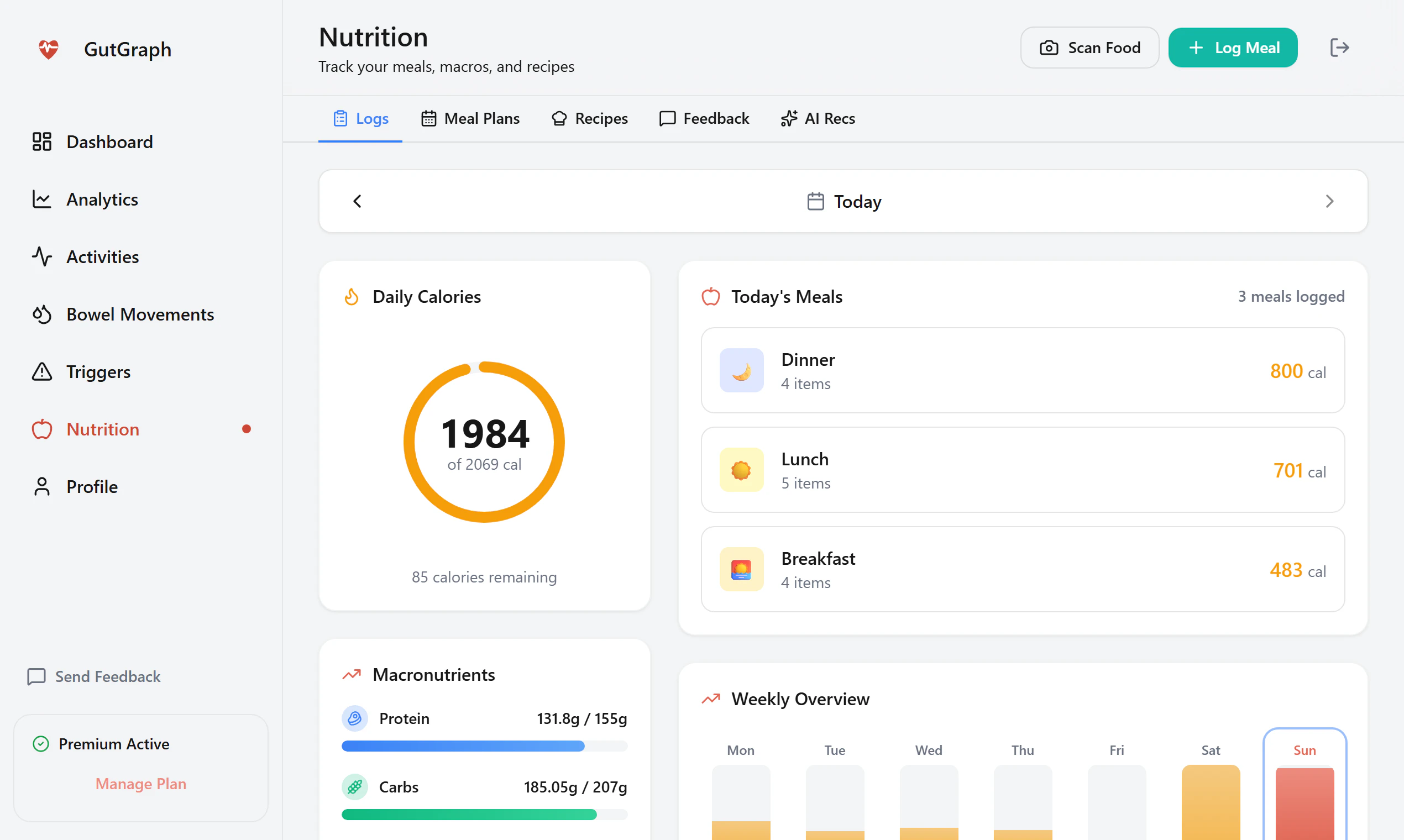Open the Profile page from the sidebar
Viewport: 1404px width, 840px height.
pos(92,486)
